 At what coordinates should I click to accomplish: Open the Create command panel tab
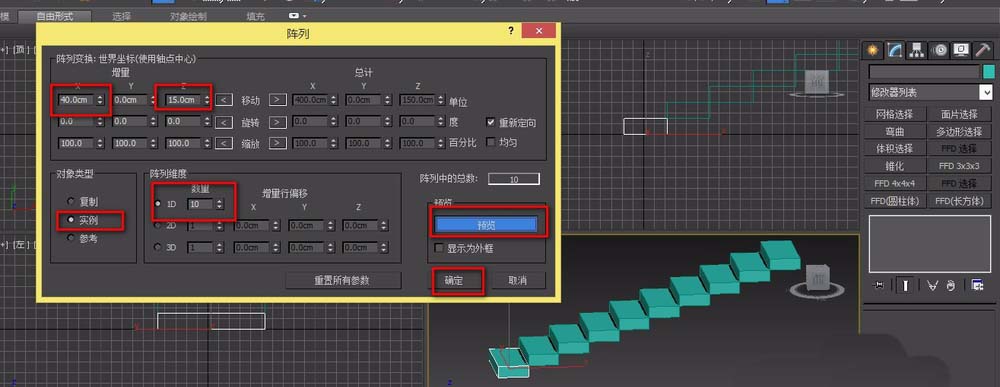coord(872,50)
